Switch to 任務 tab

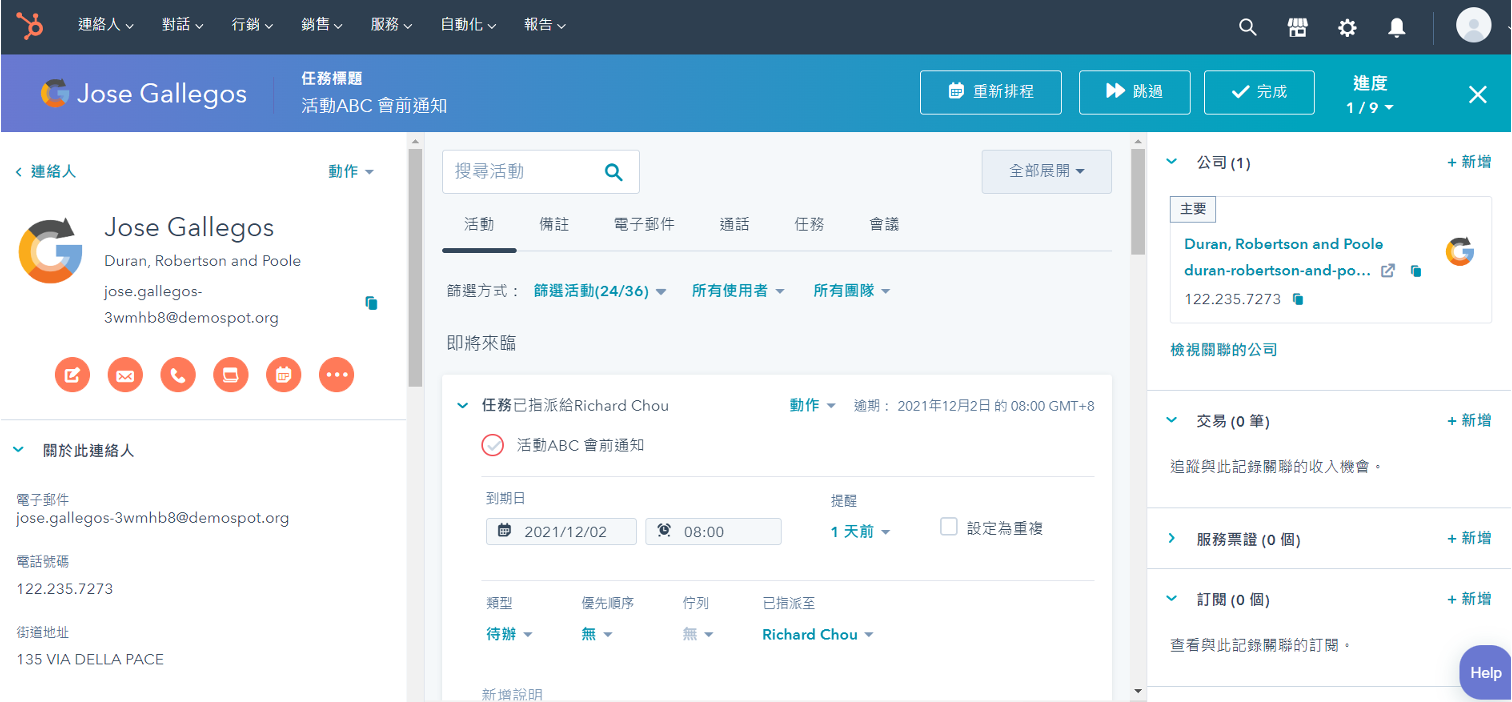tap(809, 225)
